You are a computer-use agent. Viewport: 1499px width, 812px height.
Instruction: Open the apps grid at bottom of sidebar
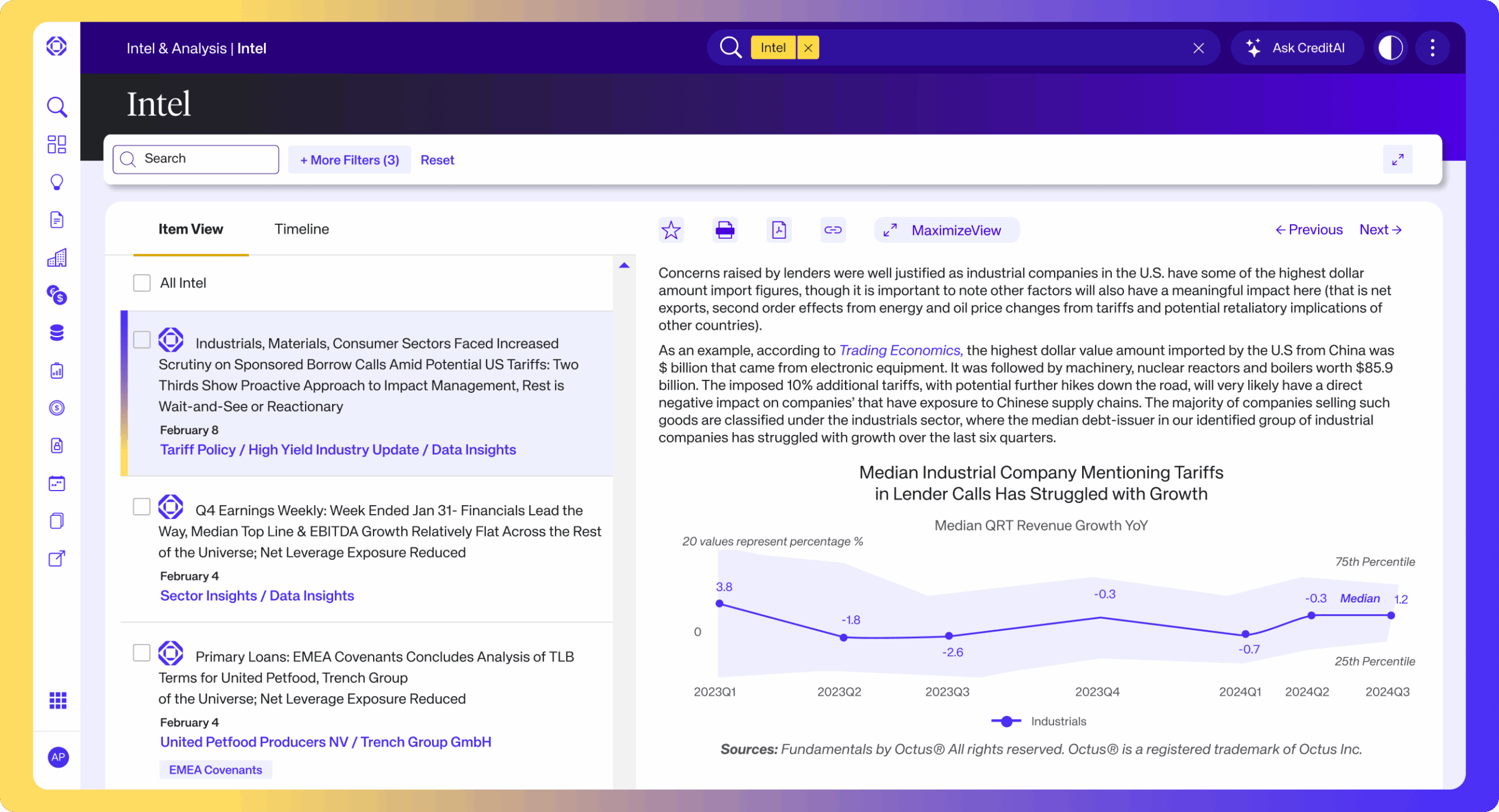(57, 701)
